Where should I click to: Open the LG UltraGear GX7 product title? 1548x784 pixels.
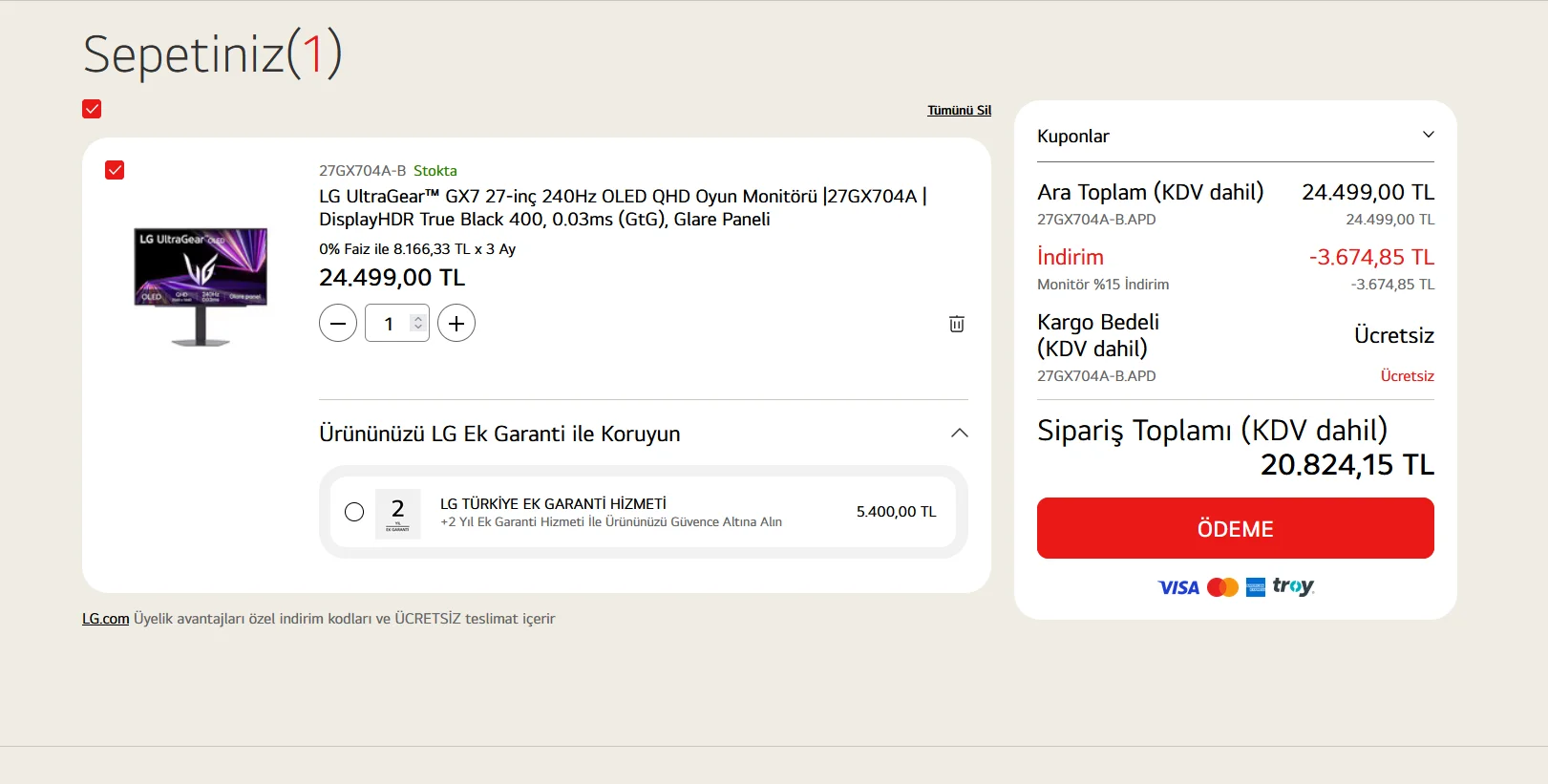point(623,207)
